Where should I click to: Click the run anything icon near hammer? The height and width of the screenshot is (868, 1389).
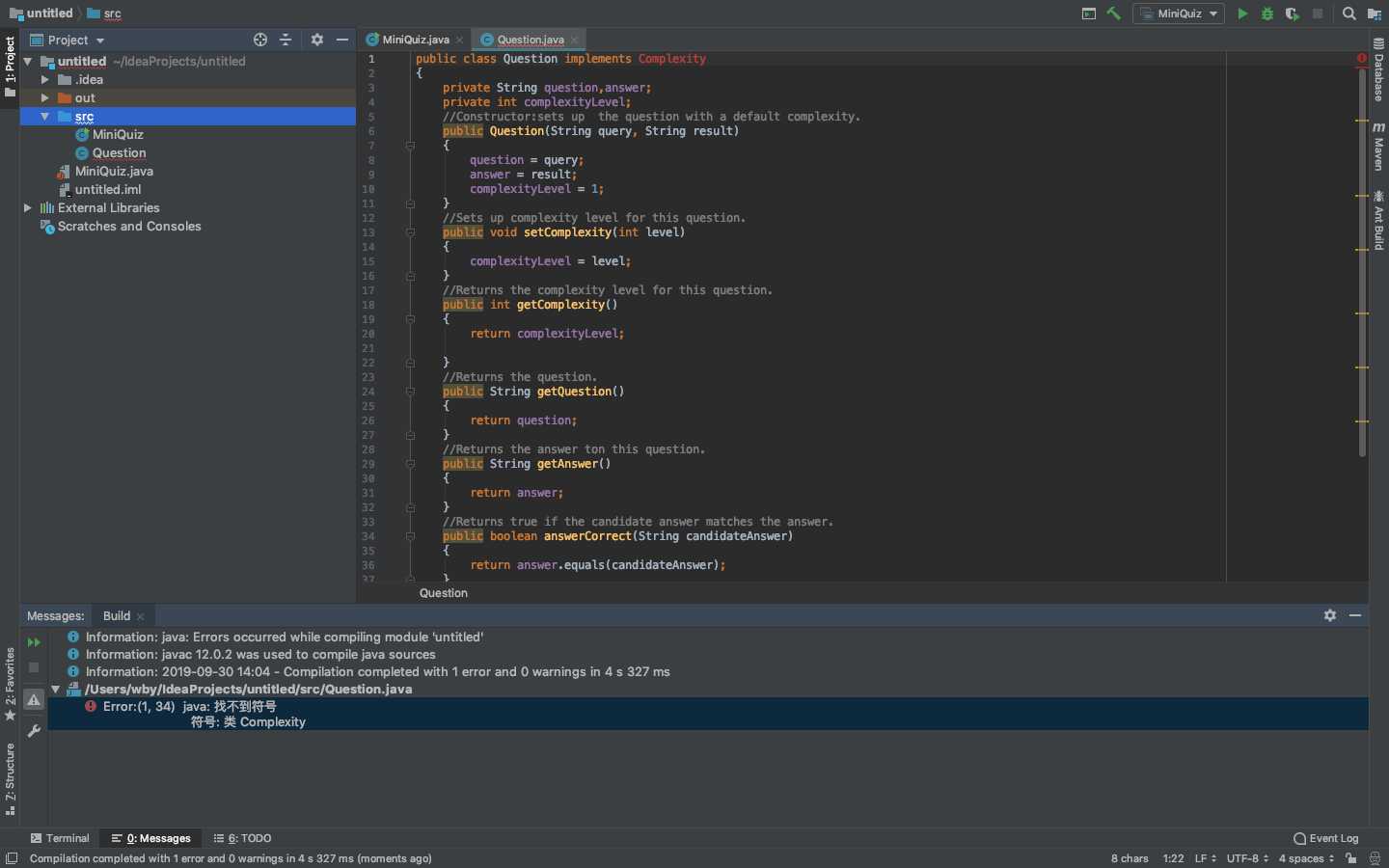(1089, 14)
